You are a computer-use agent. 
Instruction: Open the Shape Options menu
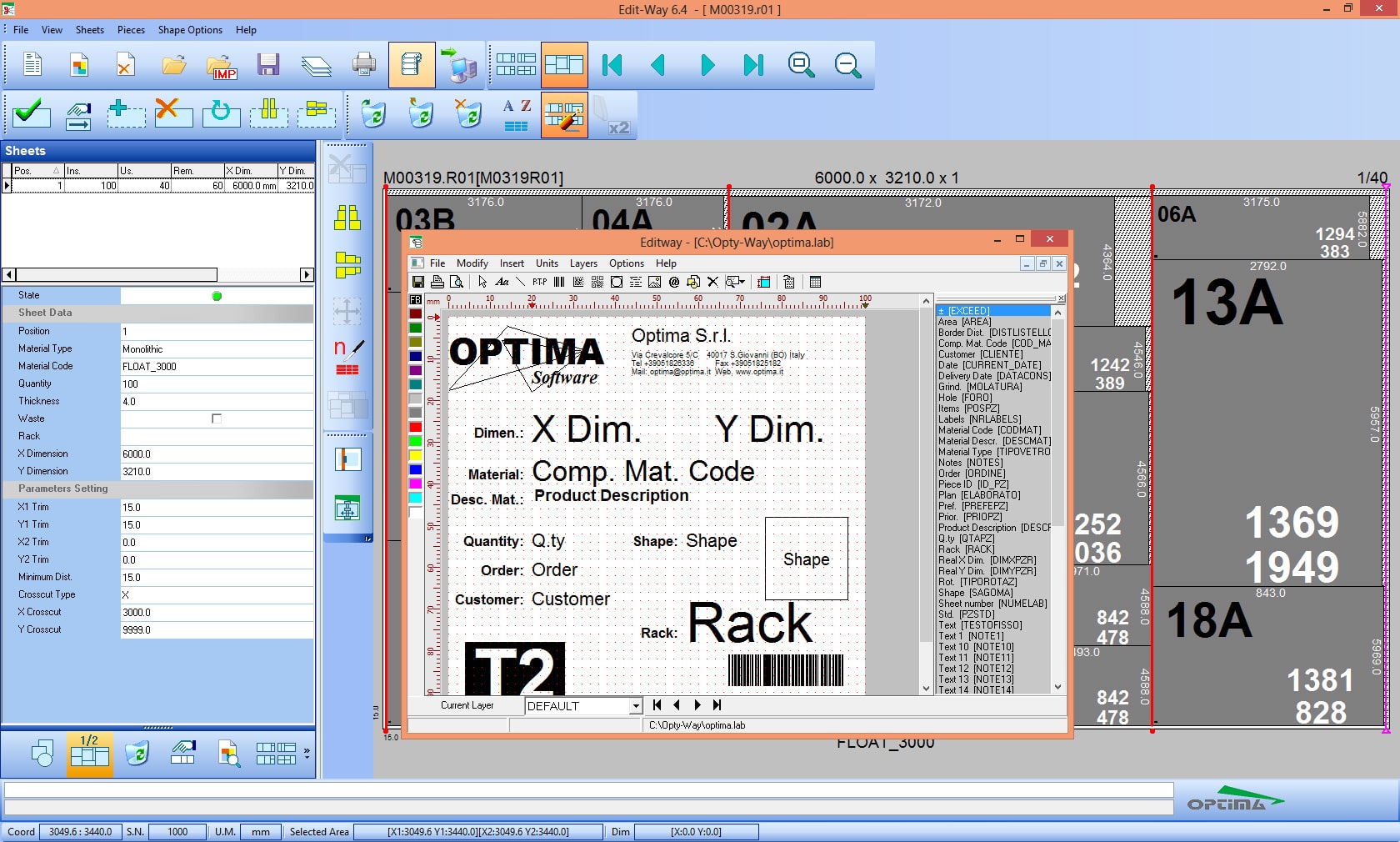click(190, 30)
